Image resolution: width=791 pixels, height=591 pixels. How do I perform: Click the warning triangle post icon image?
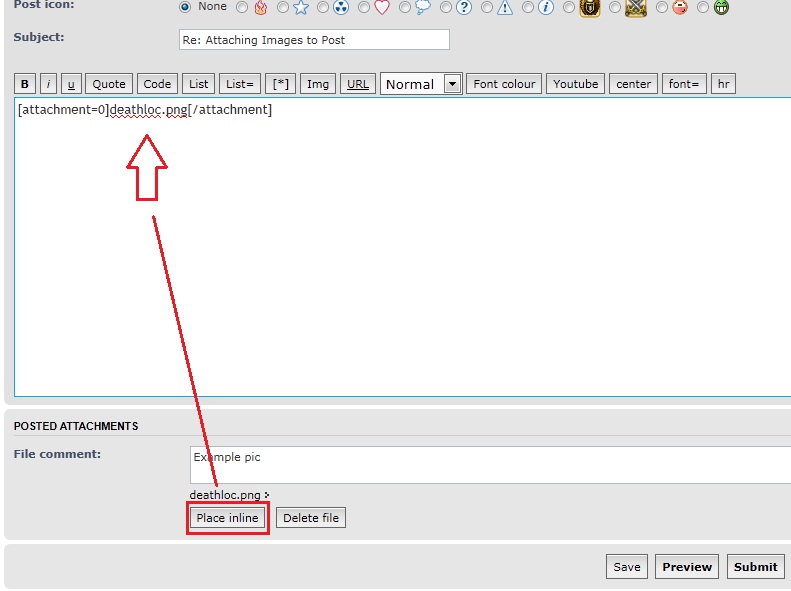pyautogui.click(x=505, y=7)
